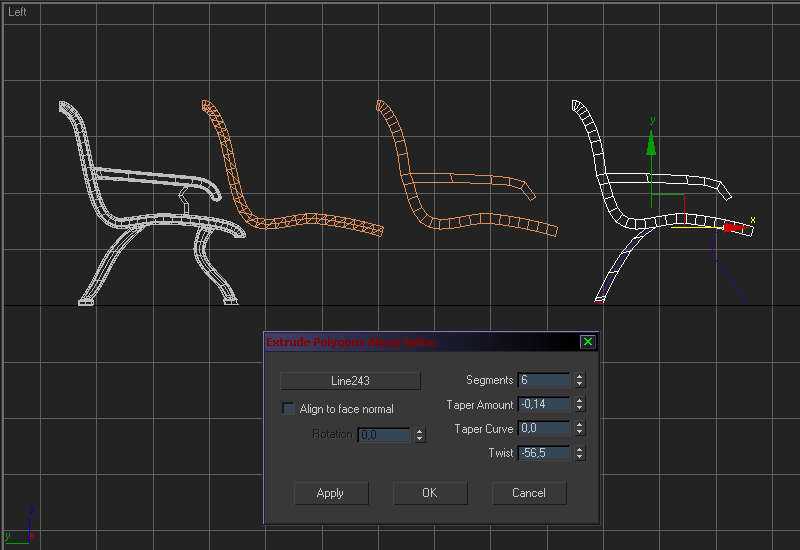This screenshot has height=550, width=800.
Task: Click the Taper Amount spinner arrows
Action: coord(580,405)
